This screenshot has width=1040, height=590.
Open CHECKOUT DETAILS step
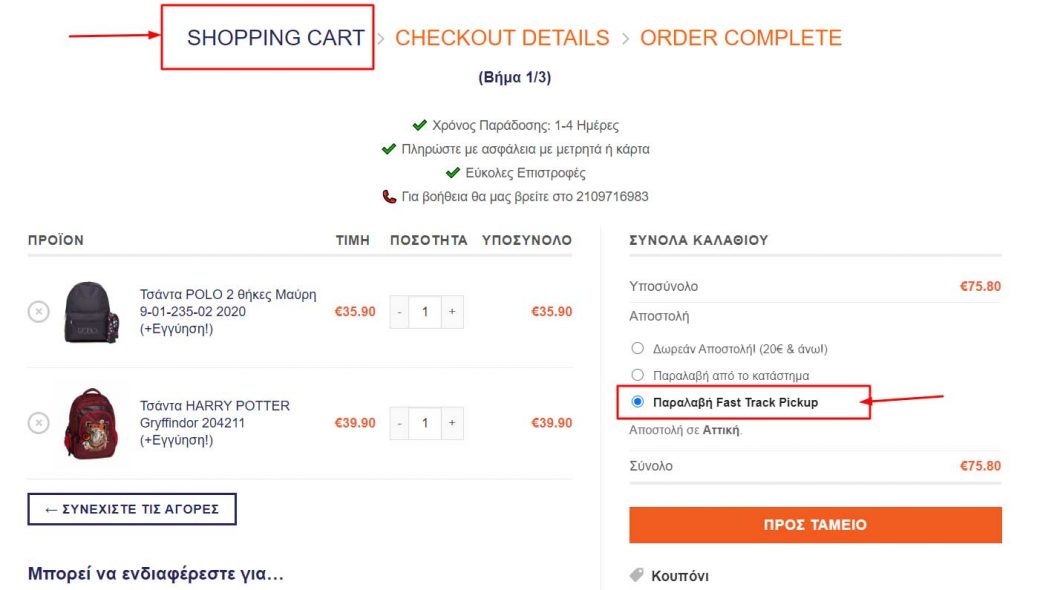click(x=502, y=38)
